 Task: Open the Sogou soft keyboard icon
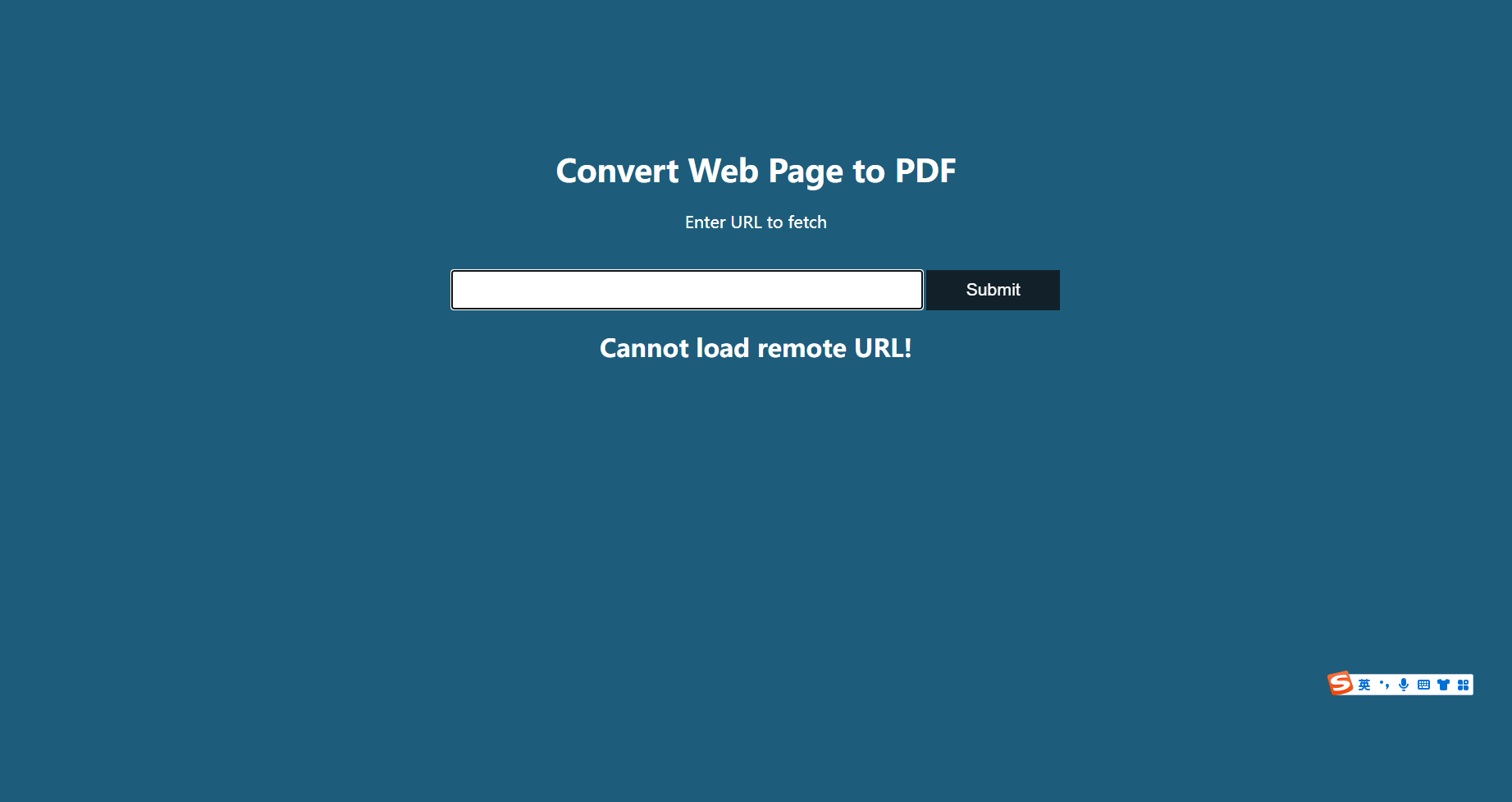(x=1423, y=685)
